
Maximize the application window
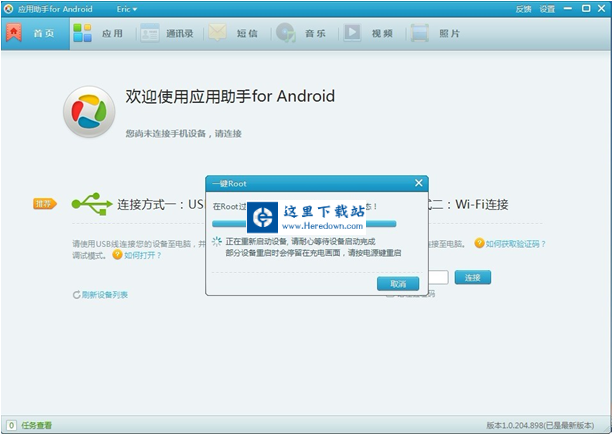tap(586, 9)
